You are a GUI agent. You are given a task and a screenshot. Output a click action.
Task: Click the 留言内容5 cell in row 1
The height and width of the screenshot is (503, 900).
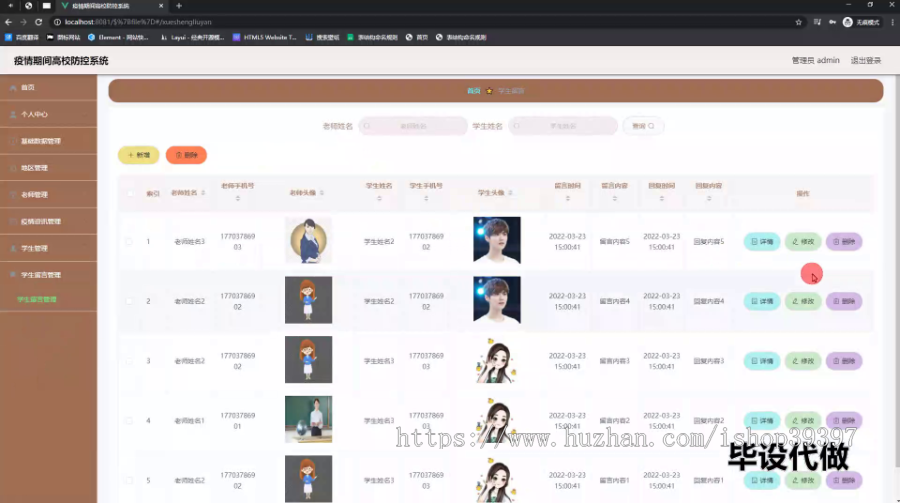point(615,242)
